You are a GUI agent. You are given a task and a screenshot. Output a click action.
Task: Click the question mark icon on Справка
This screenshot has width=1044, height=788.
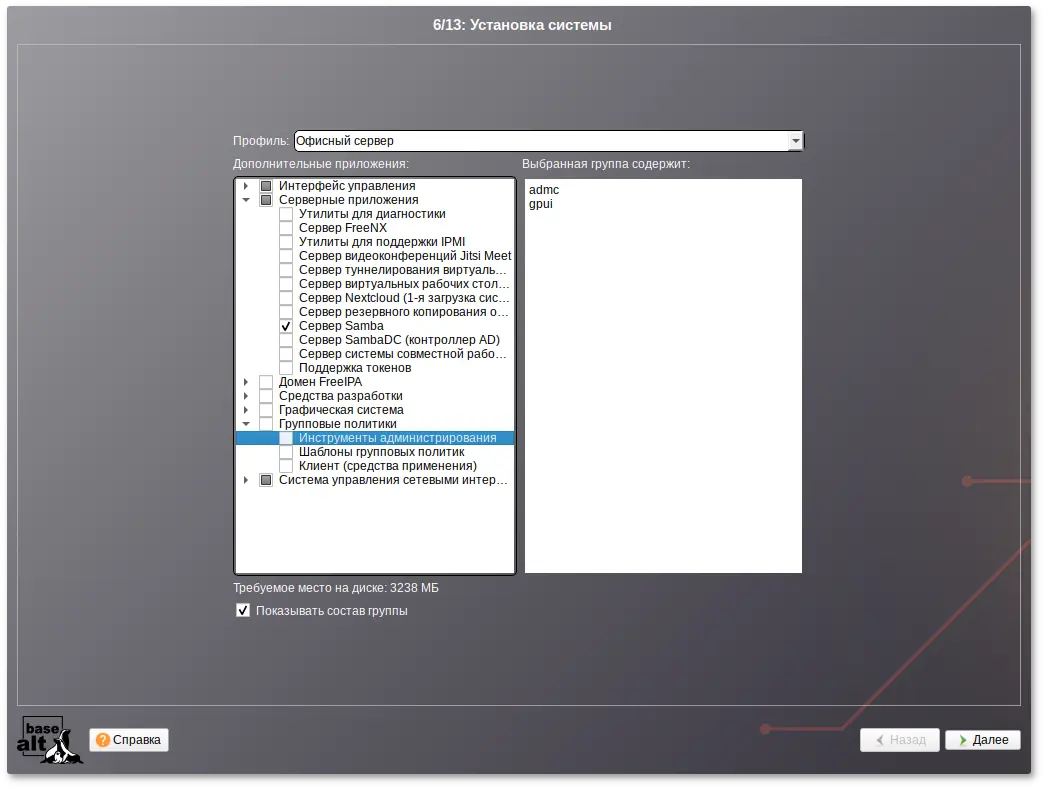[x=103, y=740]
